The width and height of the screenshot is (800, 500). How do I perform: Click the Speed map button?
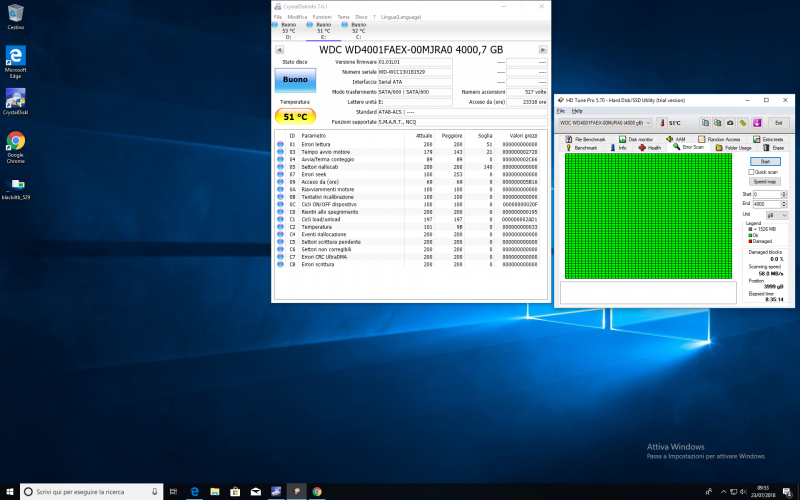(765, 182)
